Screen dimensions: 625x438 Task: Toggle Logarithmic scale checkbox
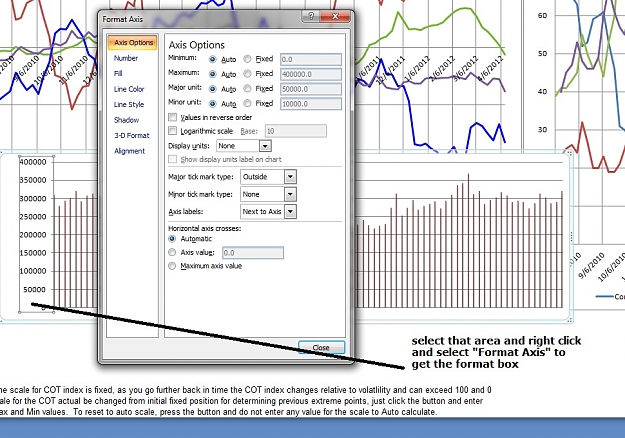173,131
